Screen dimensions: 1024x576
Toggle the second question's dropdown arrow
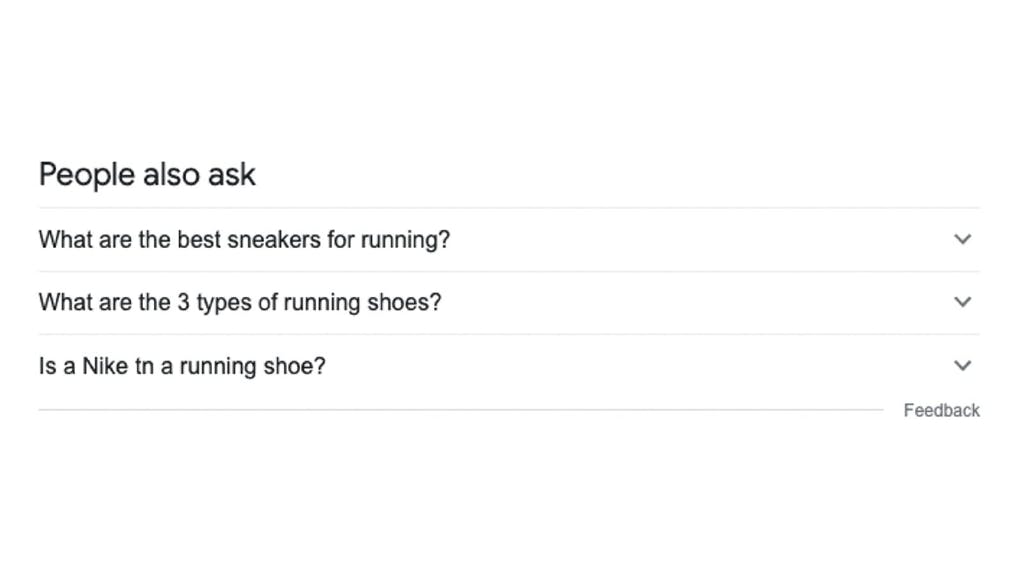tap(963, 302)
